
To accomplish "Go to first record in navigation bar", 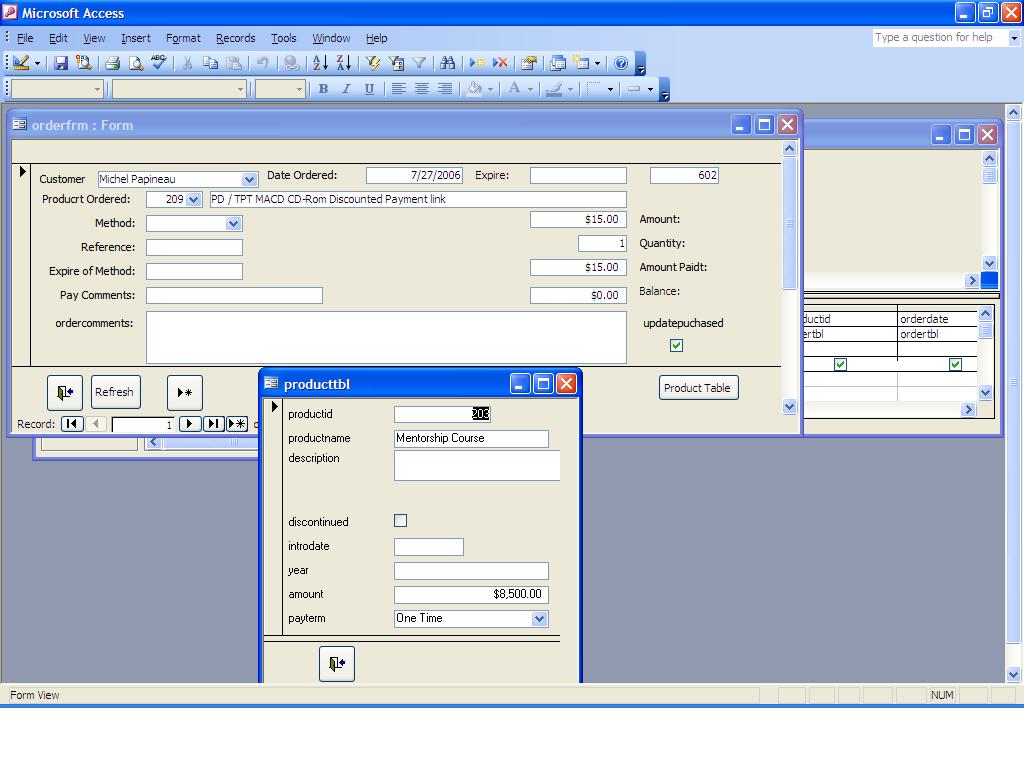I will [72, 424].
